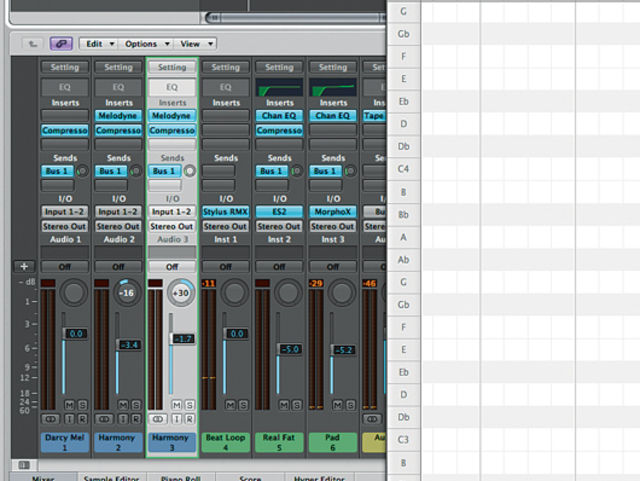Viewport: 640px width, 481px height.
Task: Click the purple link mode button
Action: [61, 44]
